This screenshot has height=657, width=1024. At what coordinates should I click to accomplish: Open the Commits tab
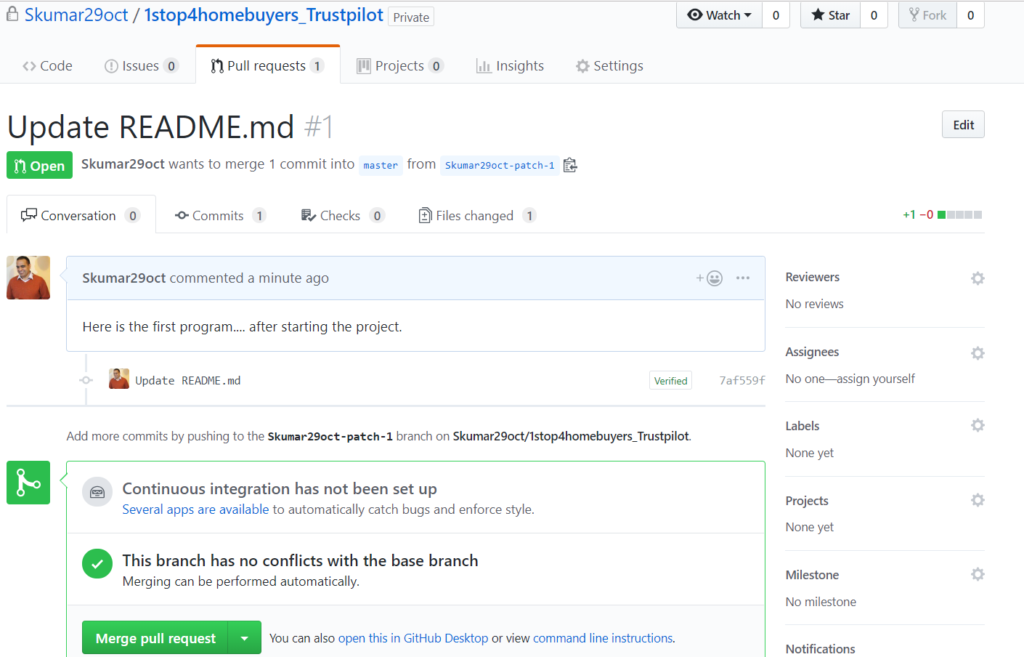pos(219,214)
